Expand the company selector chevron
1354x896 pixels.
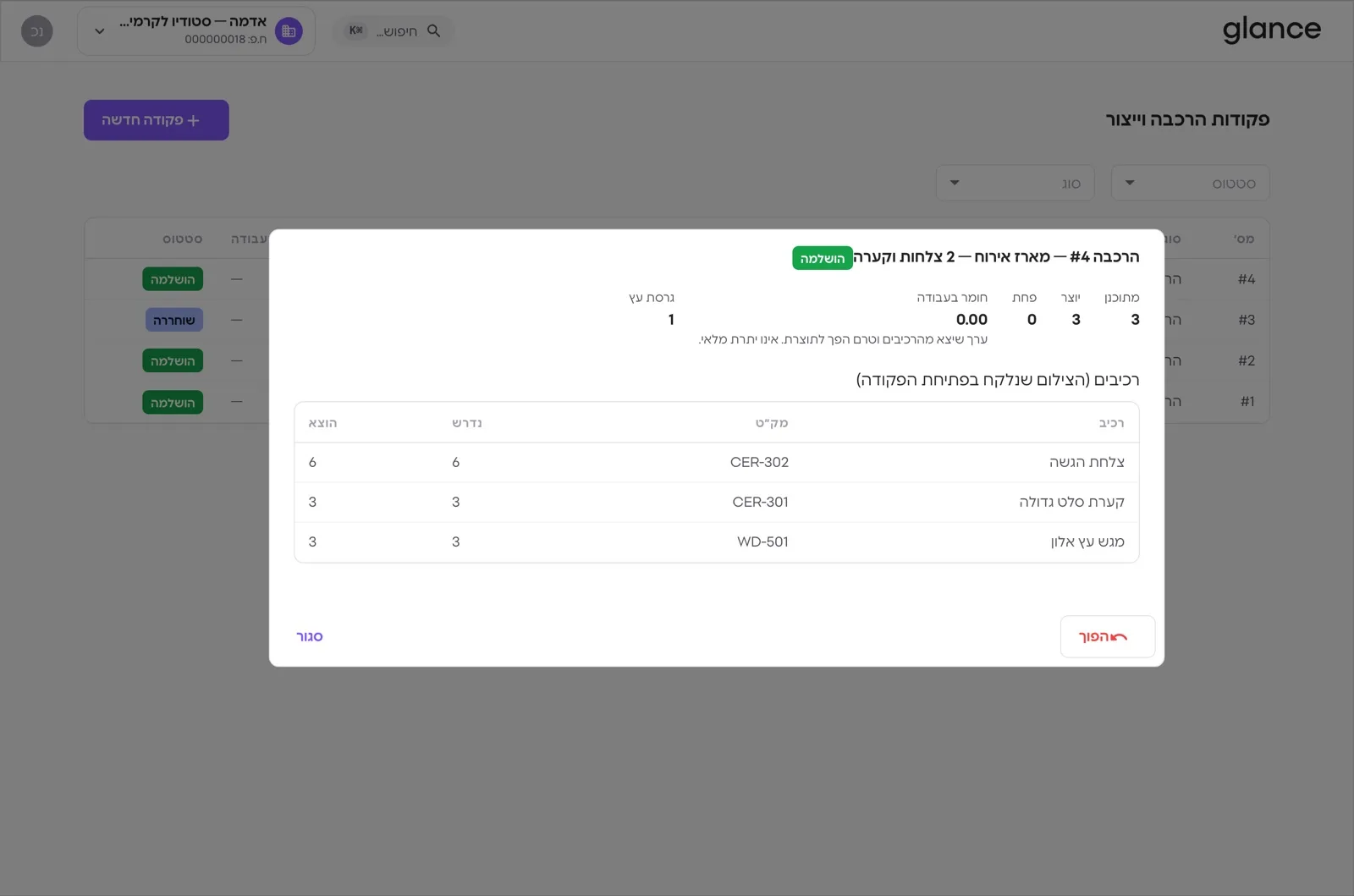coord(100,31)
